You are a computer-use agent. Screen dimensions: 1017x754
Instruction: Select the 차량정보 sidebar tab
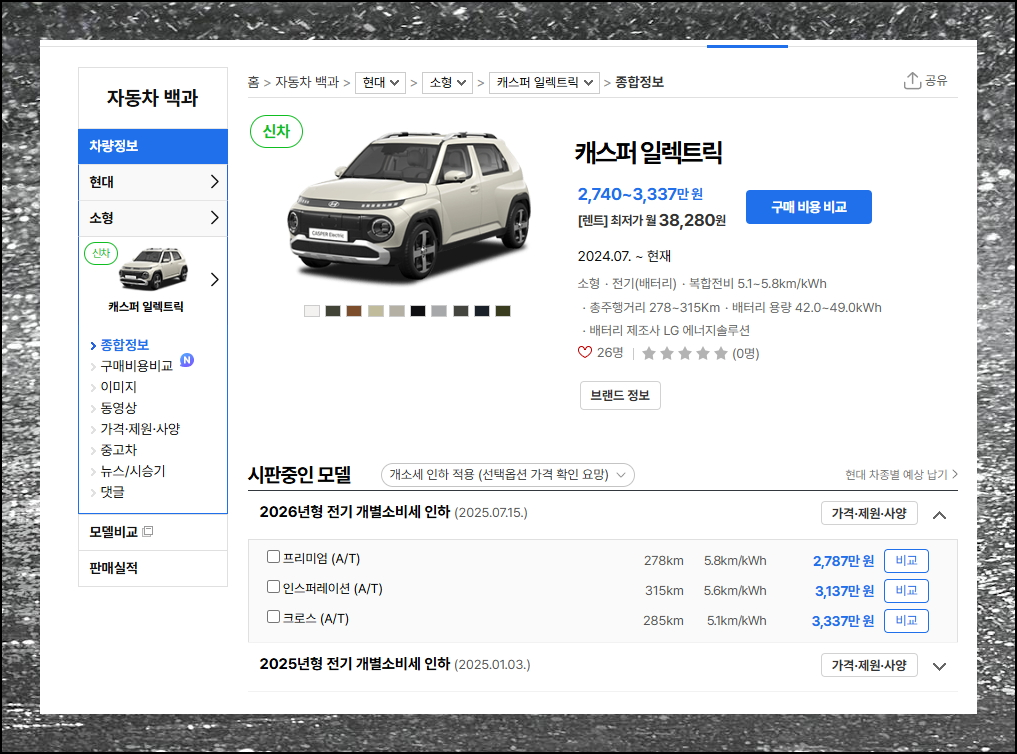pos(153,146)
